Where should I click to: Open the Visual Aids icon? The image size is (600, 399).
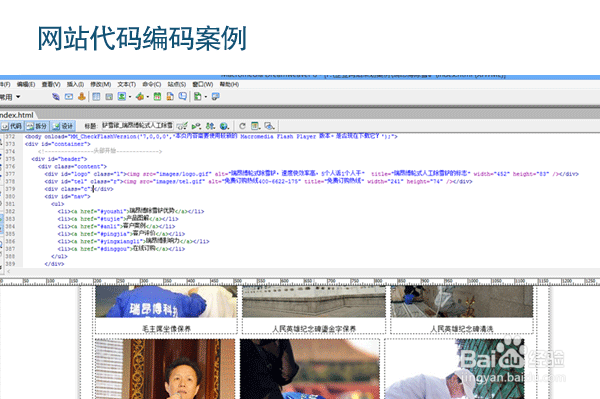269,126
